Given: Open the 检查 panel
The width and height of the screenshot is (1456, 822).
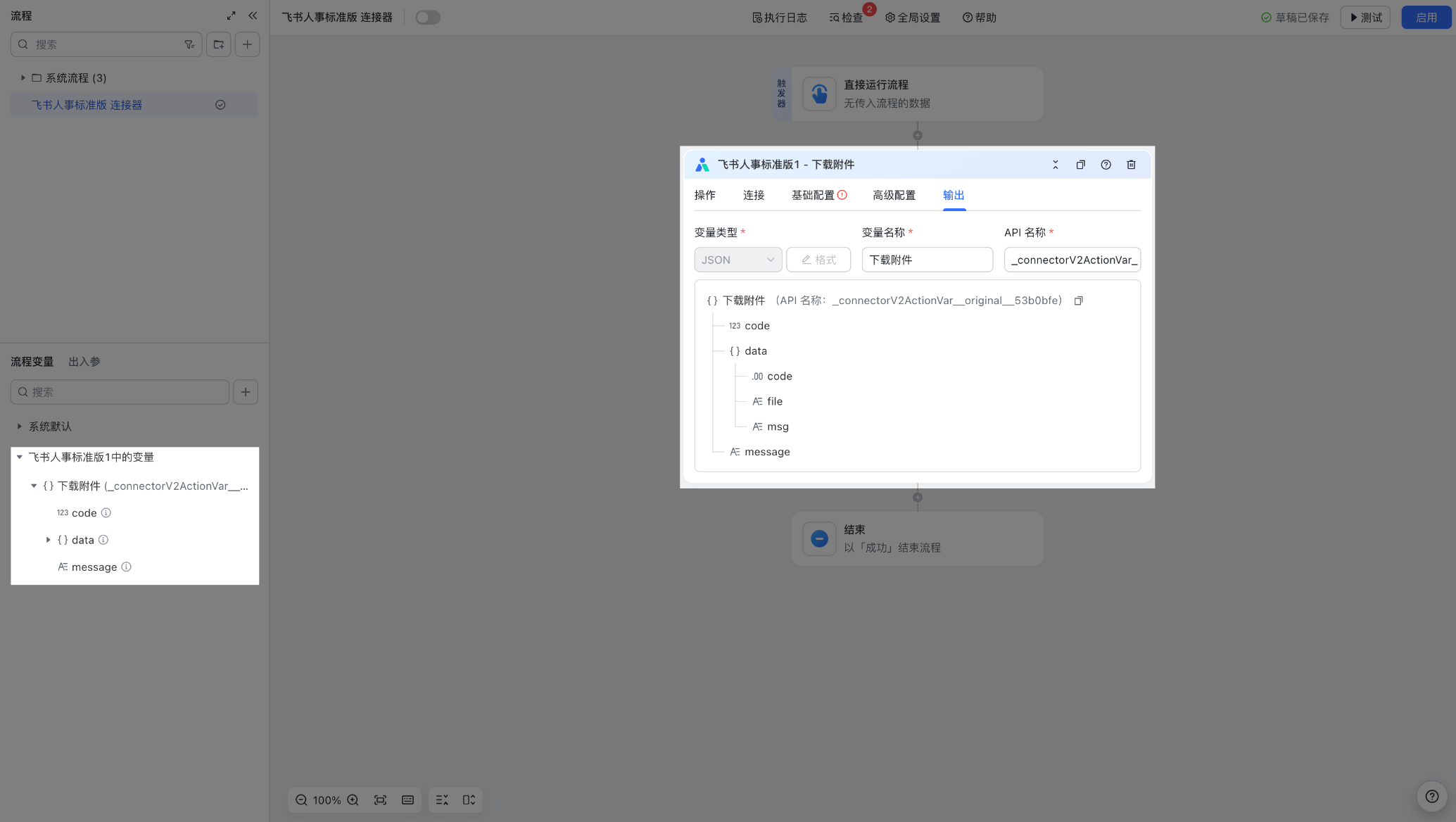Looking at the screenshot, I should (x=847, y=18).
